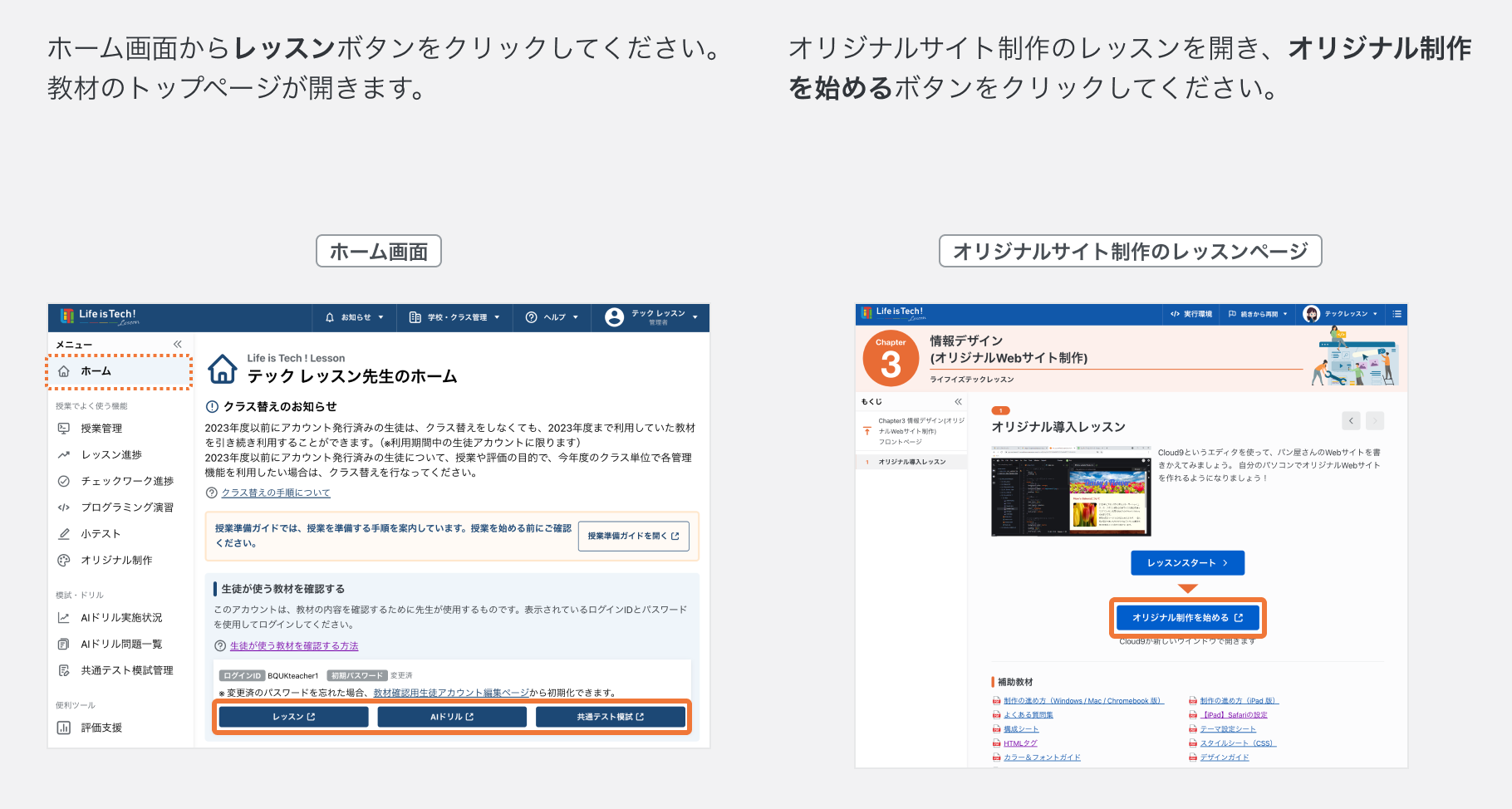
Task: Open the よくある質問集 link
Action: [1028, 715]
